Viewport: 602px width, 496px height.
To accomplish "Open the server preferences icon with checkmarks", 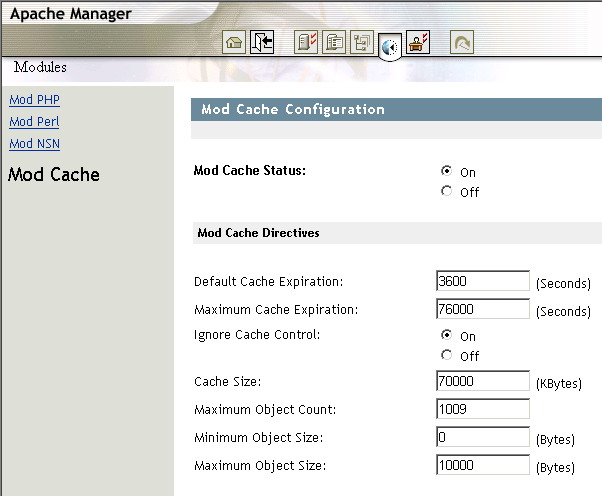I will coord(306,42).
